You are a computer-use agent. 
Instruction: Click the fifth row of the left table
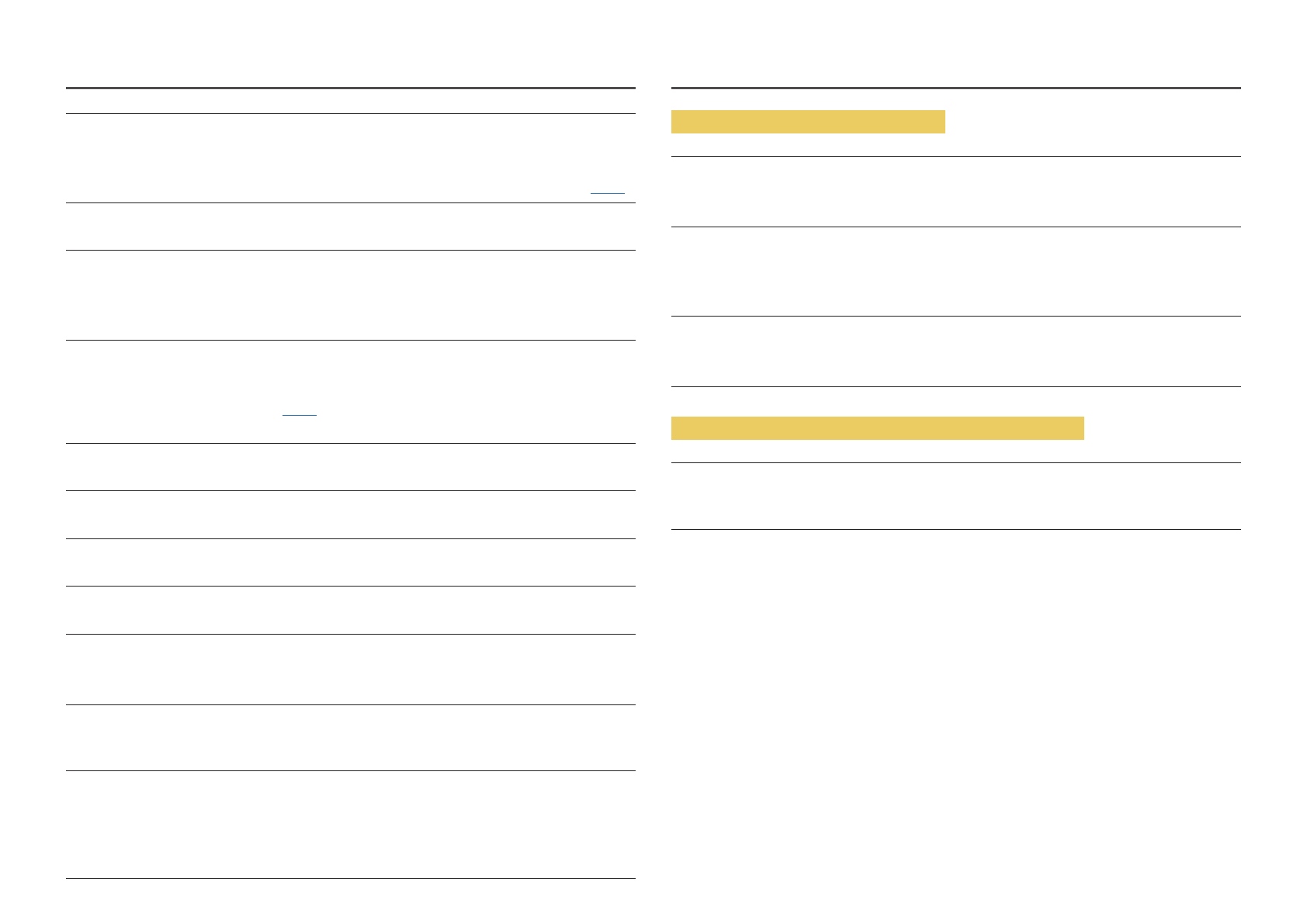point(350,467)
